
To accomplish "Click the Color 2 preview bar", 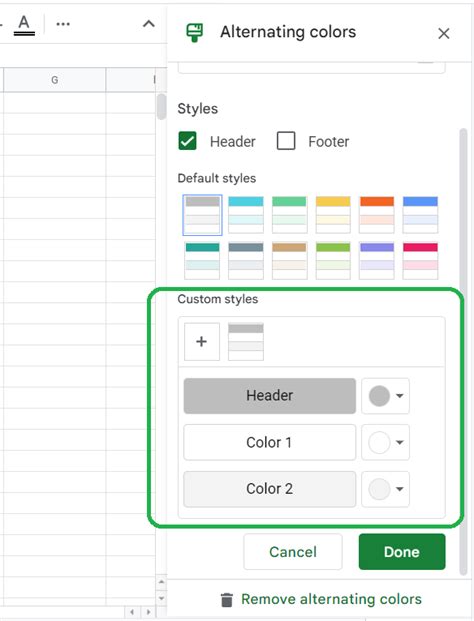I will click(270, 489).
